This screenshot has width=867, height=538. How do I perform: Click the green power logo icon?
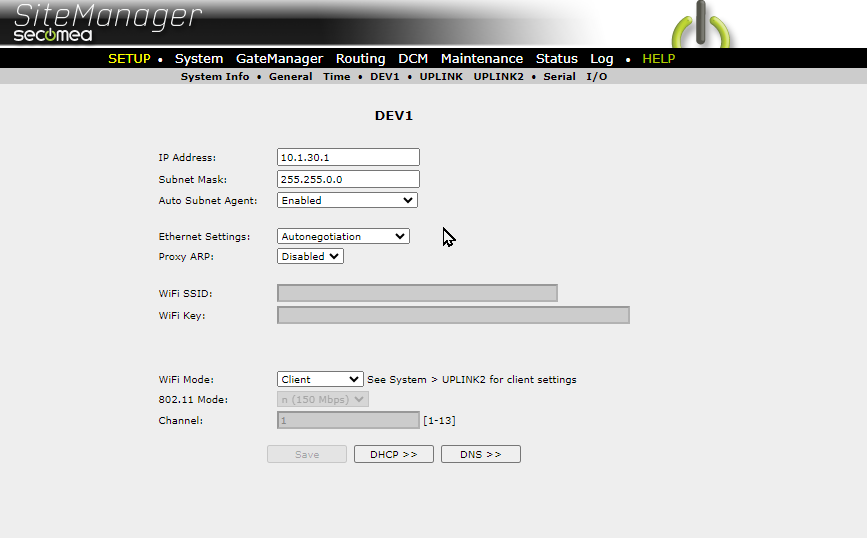701,26
